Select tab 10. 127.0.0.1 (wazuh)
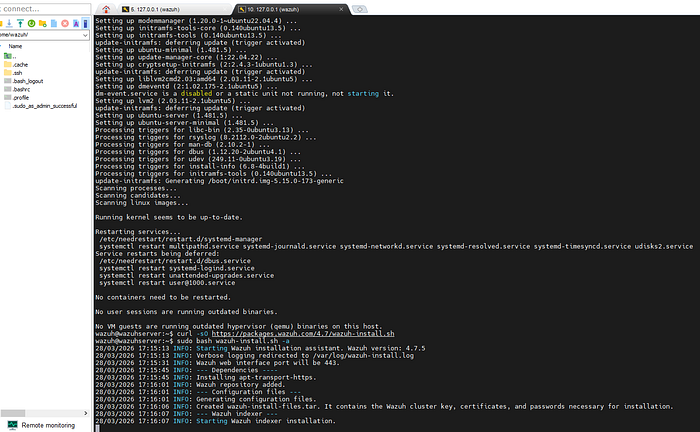This screenshot has width=700, height=432. (290, 9)
